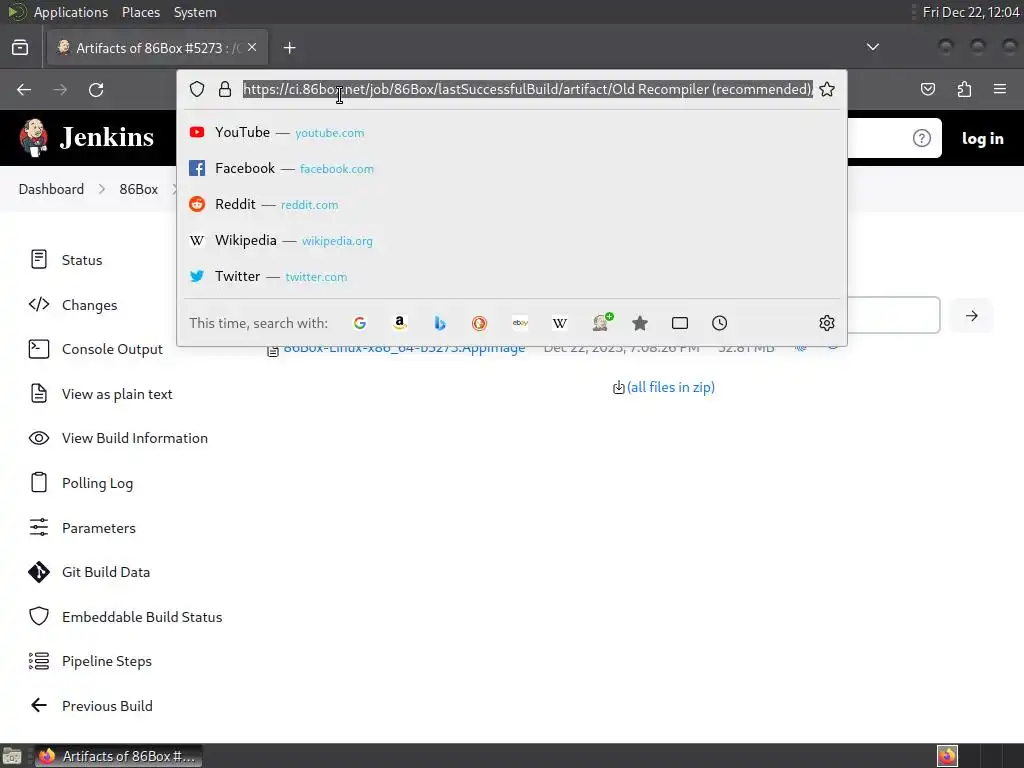The height and width of the screenshot is (768, 1024).
Task: Go to the Jenkins home logo
Action: pyautogui.click(x=86, y=138)
